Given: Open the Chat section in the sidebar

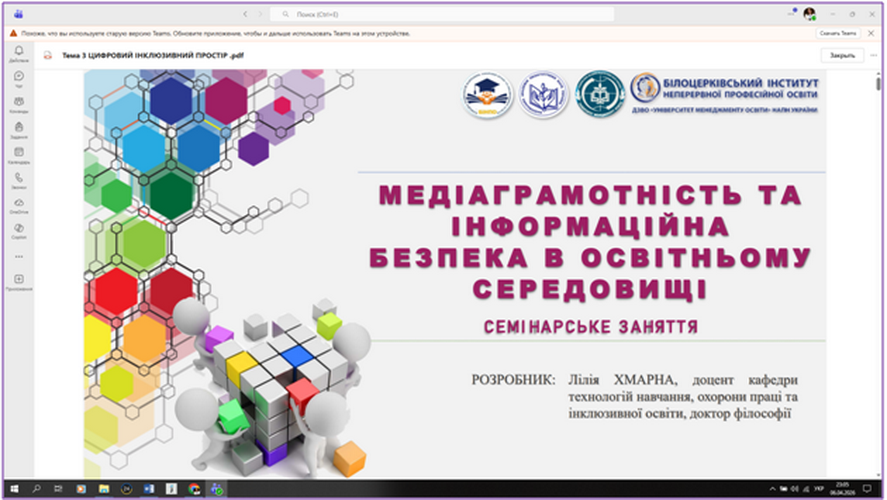Looking at the screenshot, I should [19, 78].
